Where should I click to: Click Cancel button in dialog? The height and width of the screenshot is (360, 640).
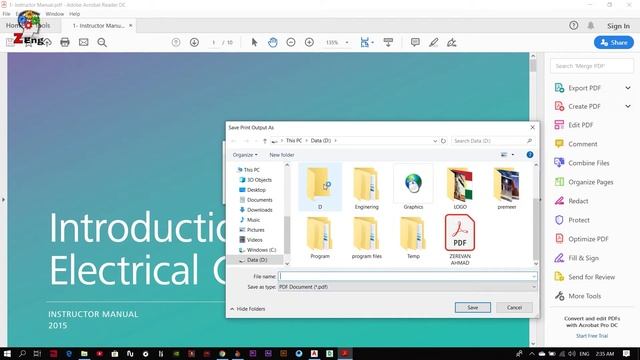(514, 307)
